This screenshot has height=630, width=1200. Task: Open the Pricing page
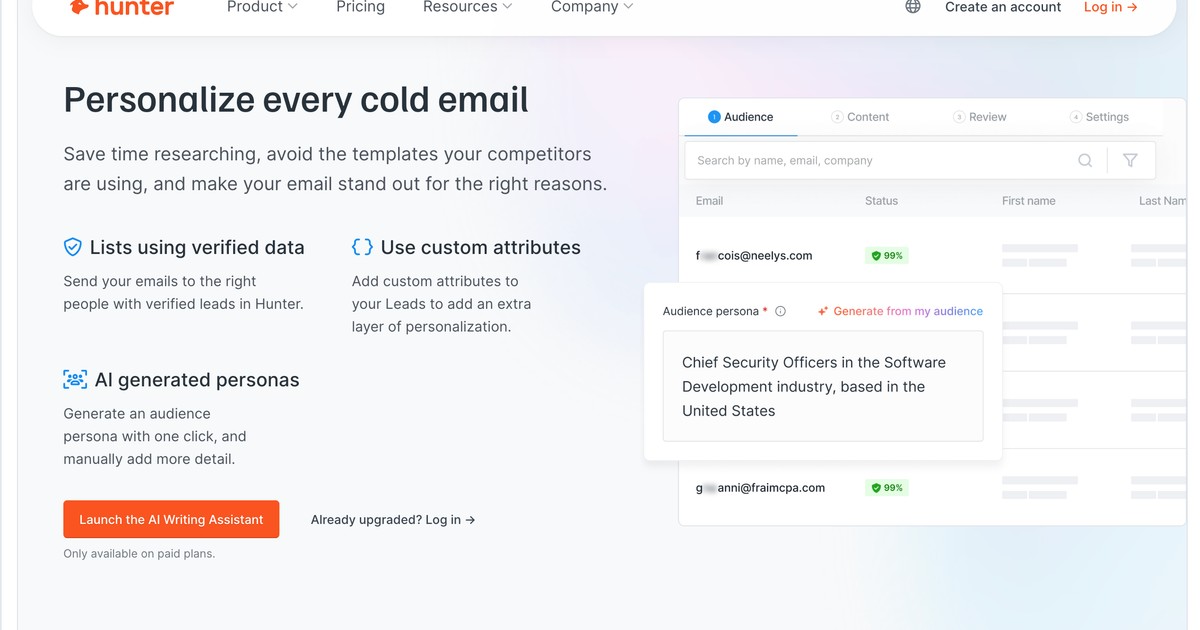tap(360, 7)
